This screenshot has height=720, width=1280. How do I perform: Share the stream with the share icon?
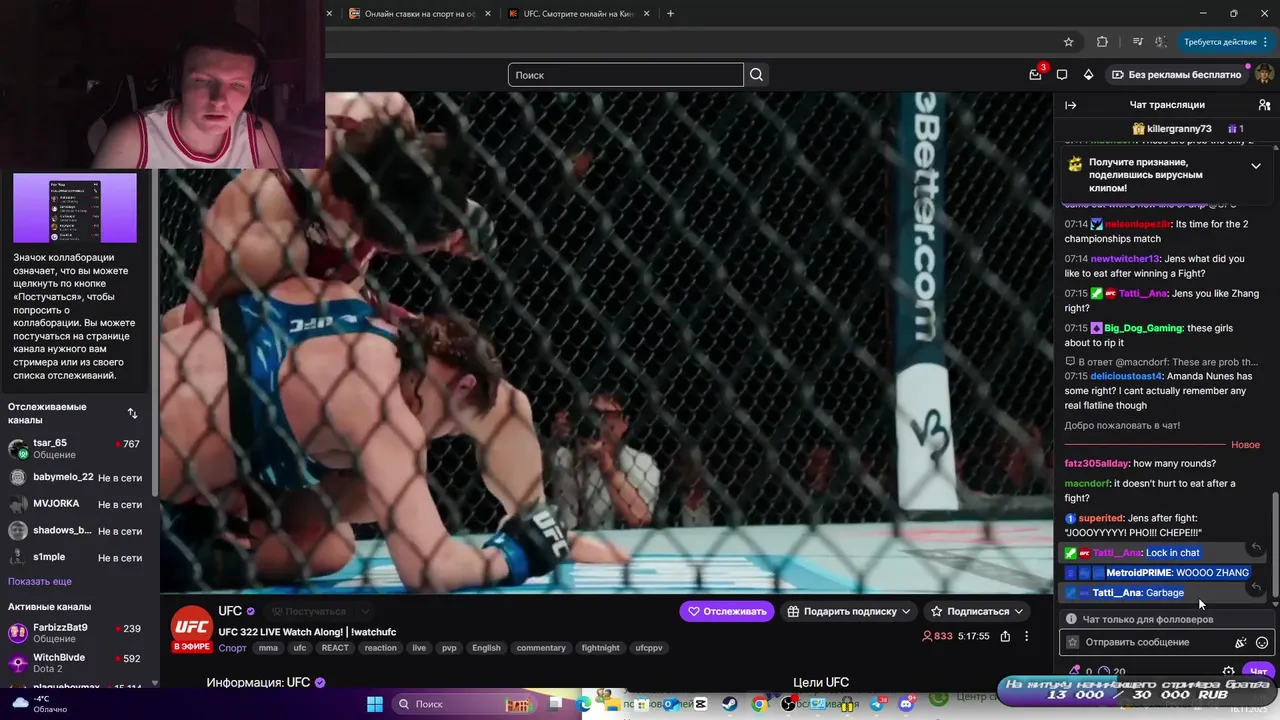(x=1005, y=636)
